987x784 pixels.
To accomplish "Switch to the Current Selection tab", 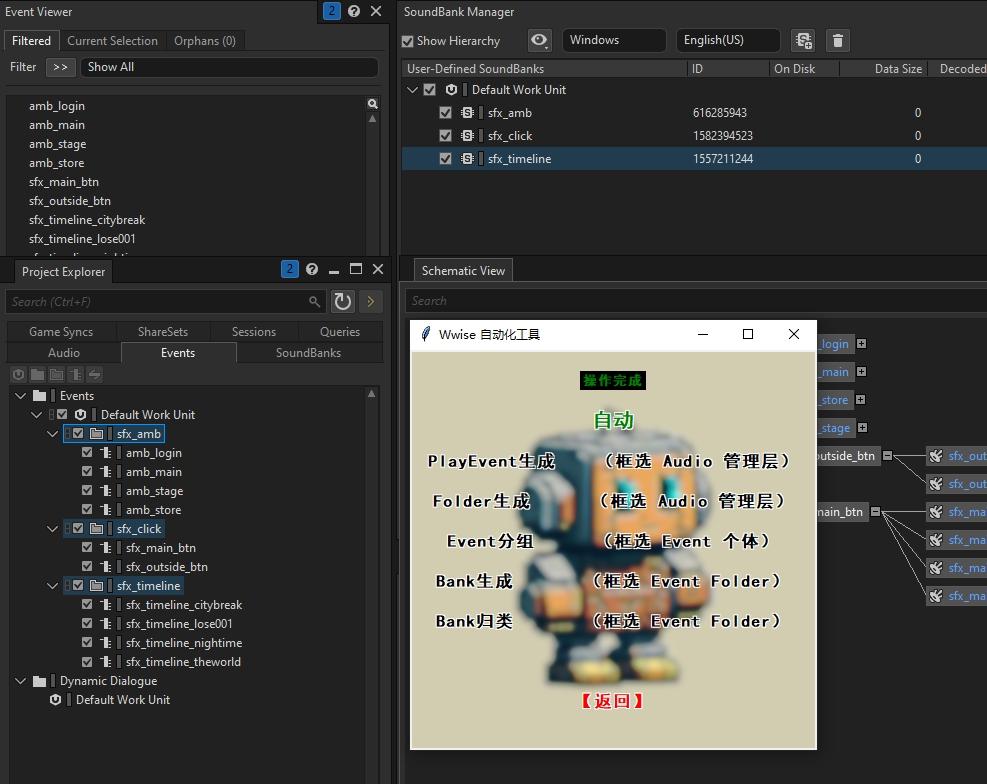I will (x=113, y=41).
